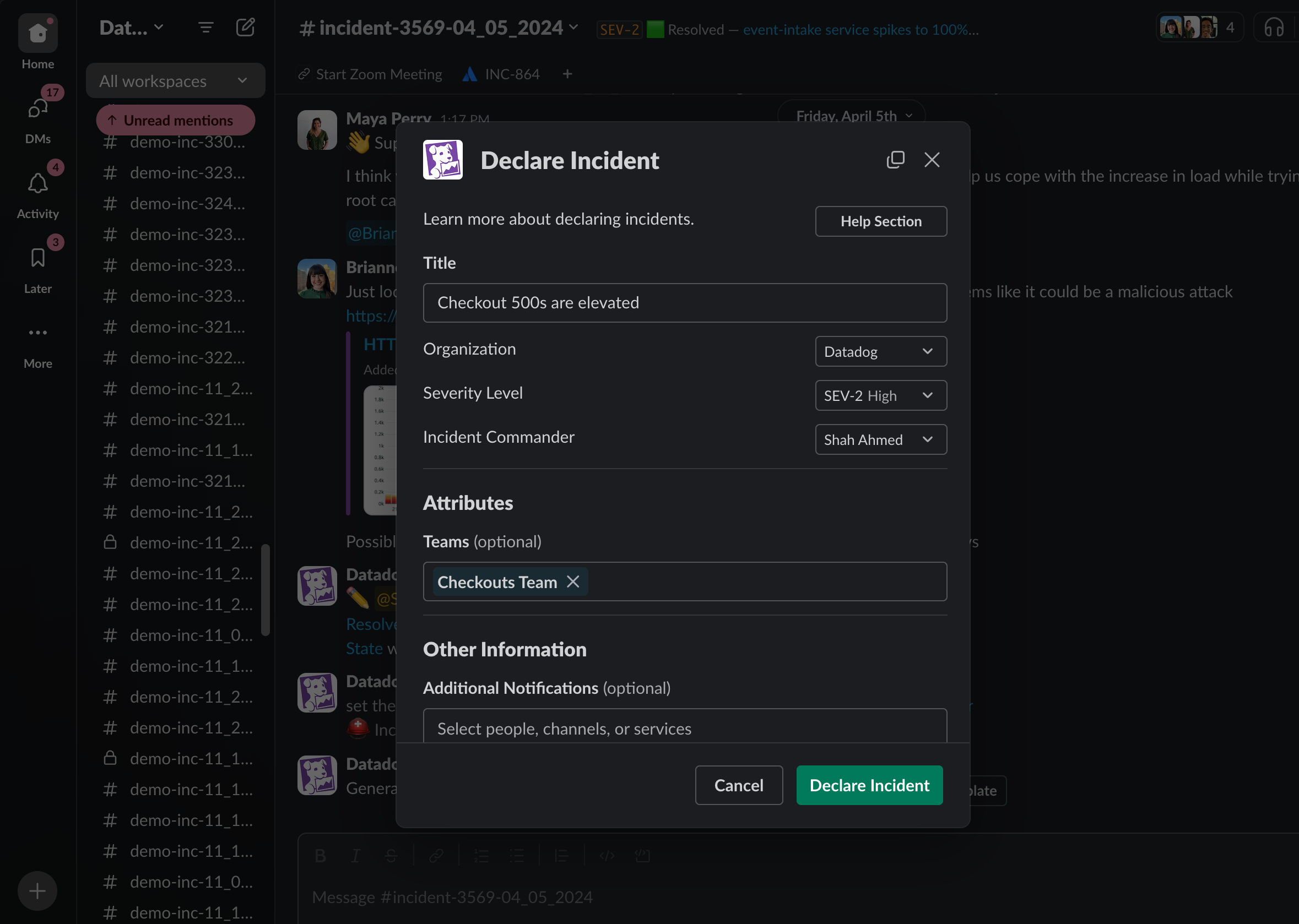Open the Help Section
Image resolution: width=1299 pixels, height=924 pixels.
pos(881,221)
